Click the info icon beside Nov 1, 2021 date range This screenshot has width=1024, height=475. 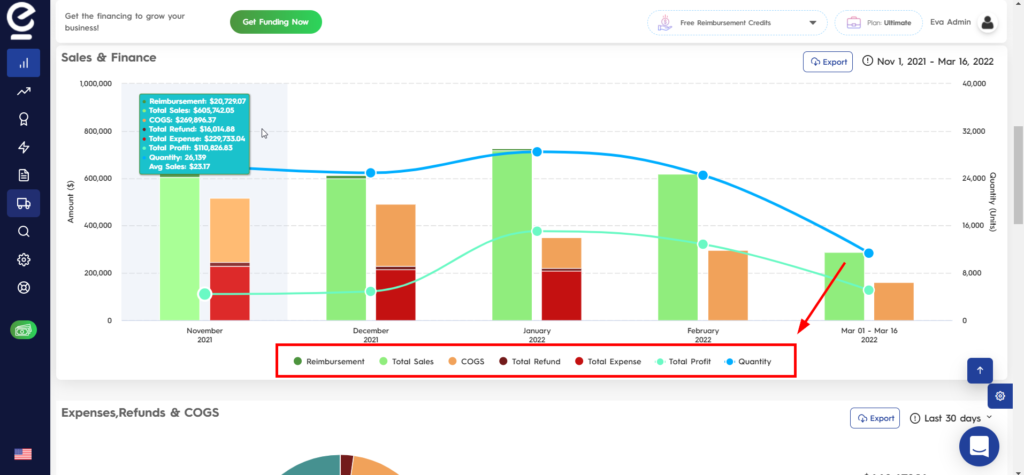867,61
